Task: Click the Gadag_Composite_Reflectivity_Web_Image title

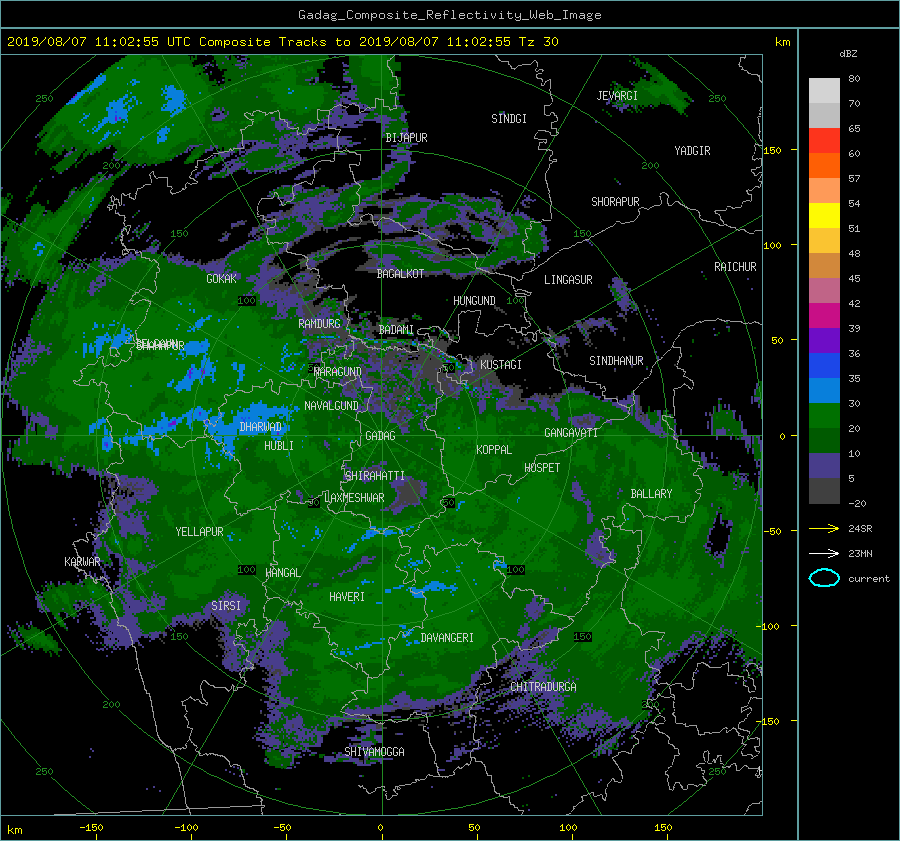Action: pos(449,15)
